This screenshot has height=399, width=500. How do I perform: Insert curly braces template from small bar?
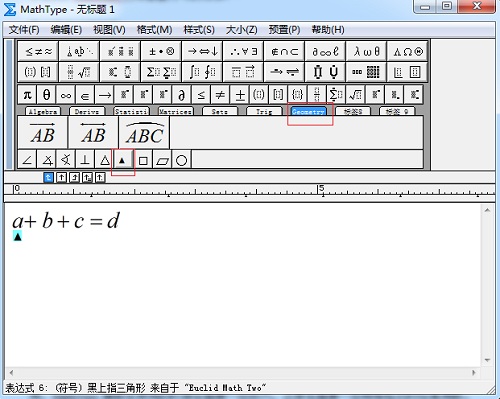pyautogui.click(x=297, y=95)
